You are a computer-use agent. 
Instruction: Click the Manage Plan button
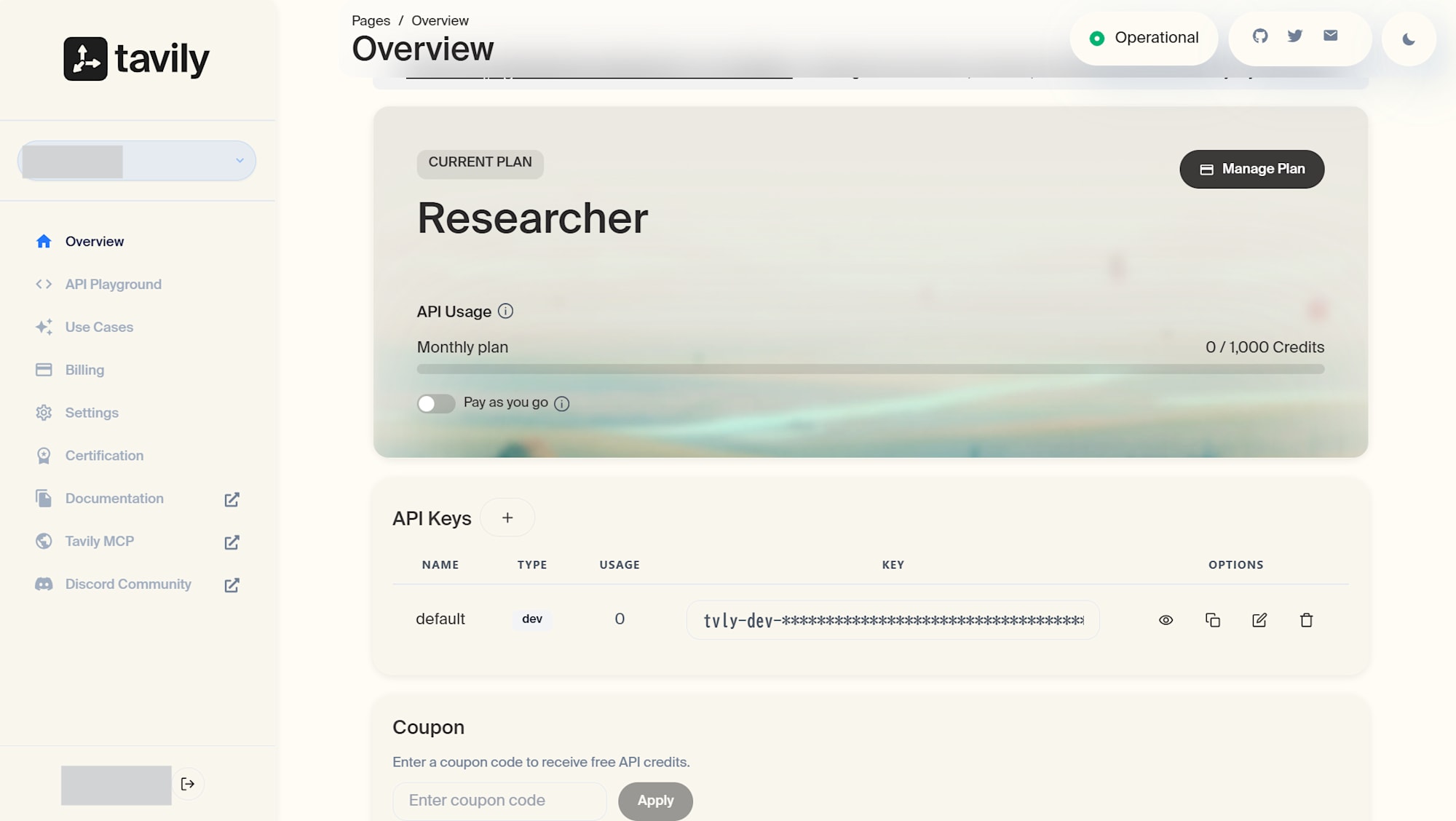tap(1251, 169)
